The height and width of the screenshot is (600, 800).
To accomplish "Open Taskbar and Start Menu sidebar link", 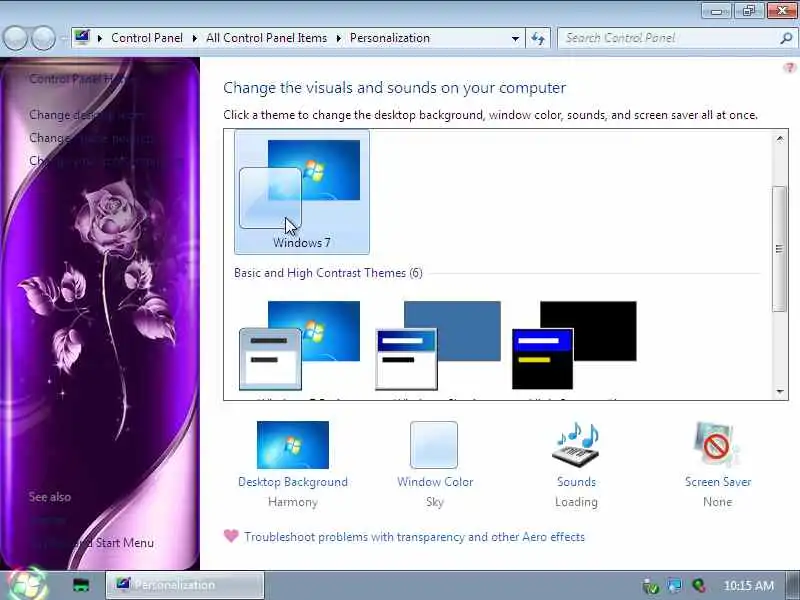I will point(91,543).
